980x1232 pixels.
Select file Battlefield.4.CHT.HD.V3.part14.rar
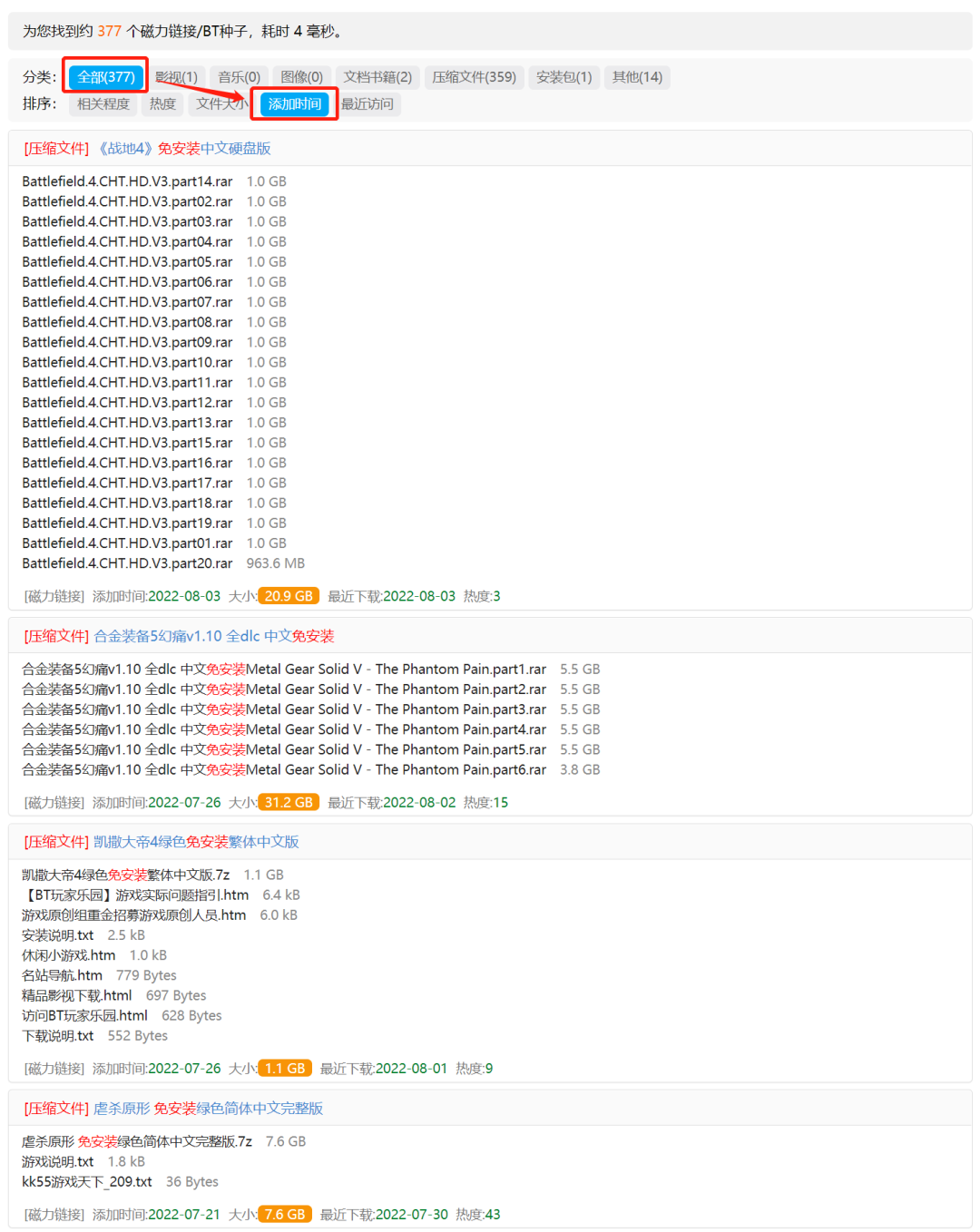click(x=127, y=181)
